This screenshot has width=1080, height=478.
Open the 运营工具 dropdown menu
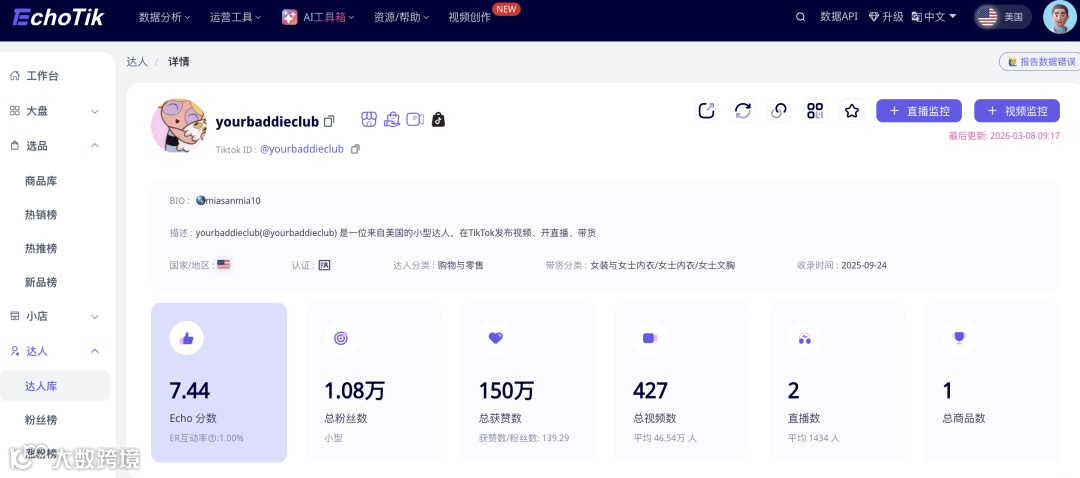[x=236, y=17]
